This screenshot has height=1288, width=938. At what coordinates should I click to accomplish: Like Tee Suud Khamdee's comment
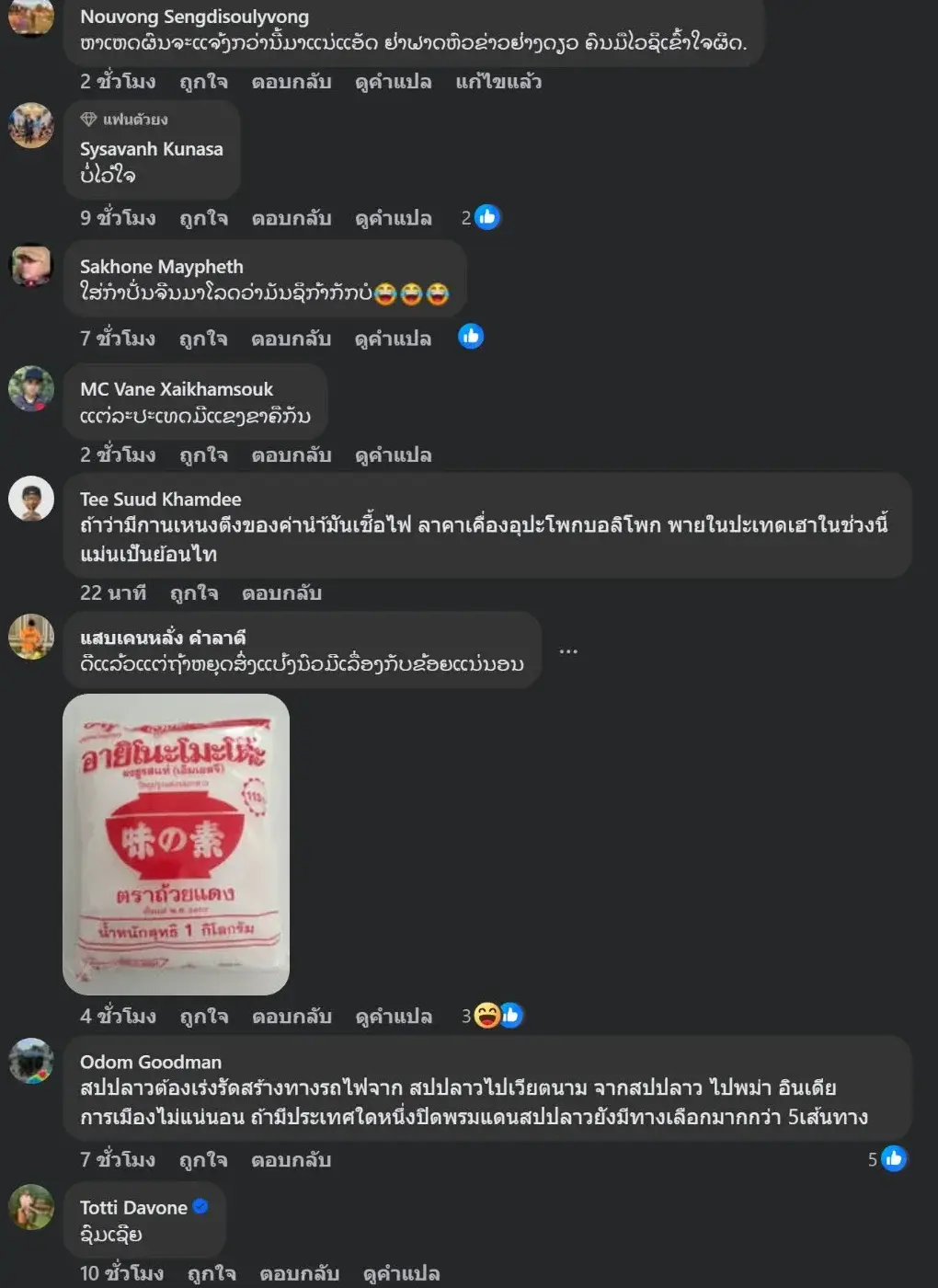(x=194, y=593)
